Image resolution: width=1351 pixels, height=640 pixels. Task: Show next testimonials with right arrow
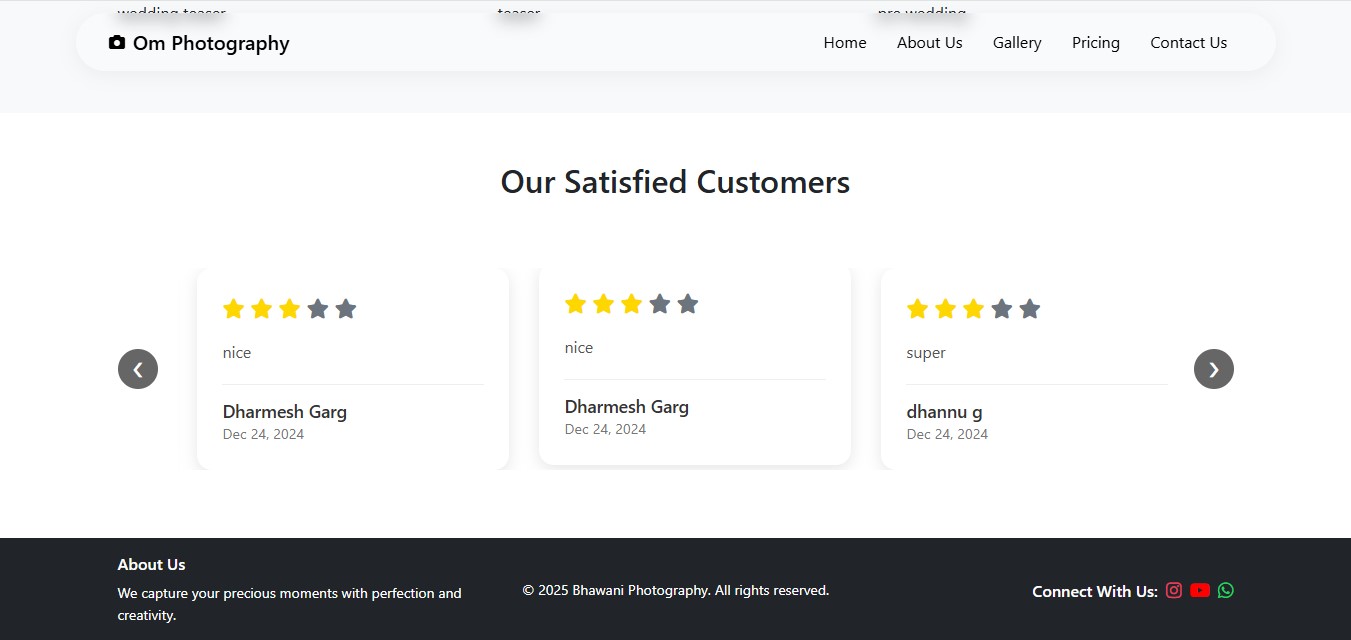tap(1213, 369)
